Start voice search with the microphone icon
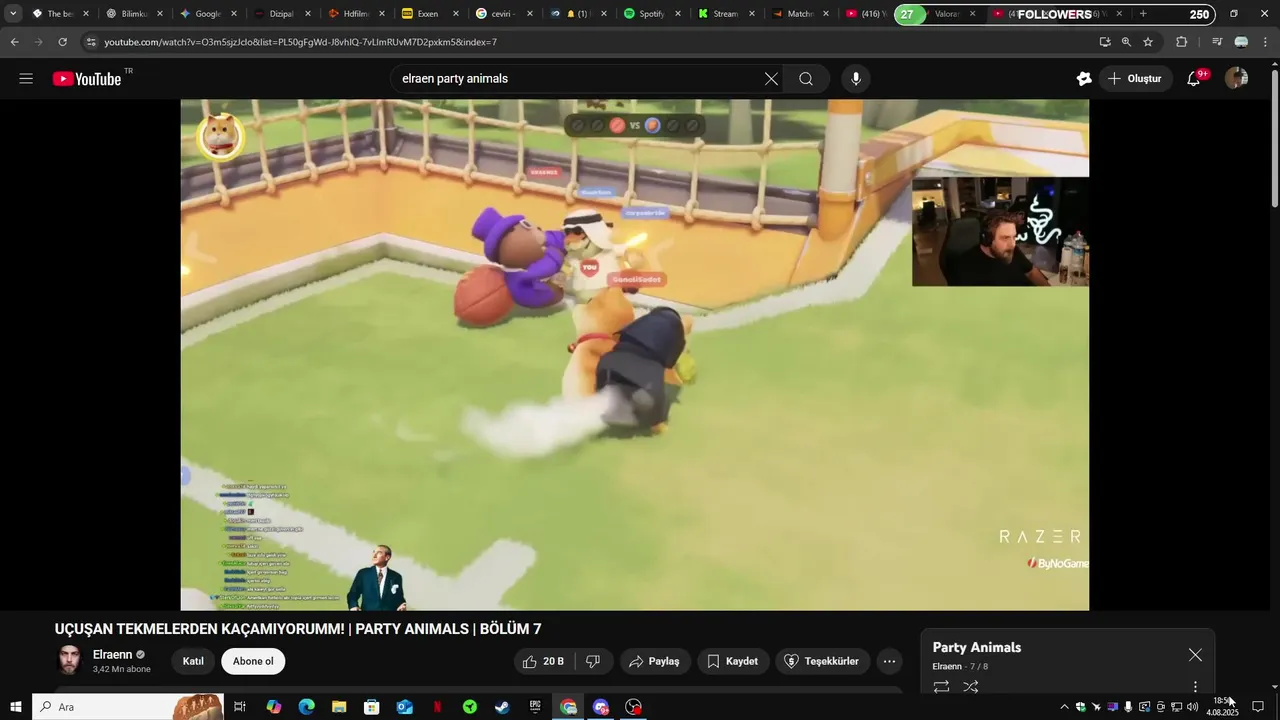Image resolution: width=1280 pixels, height=720 pixels. tap(855, 79)
